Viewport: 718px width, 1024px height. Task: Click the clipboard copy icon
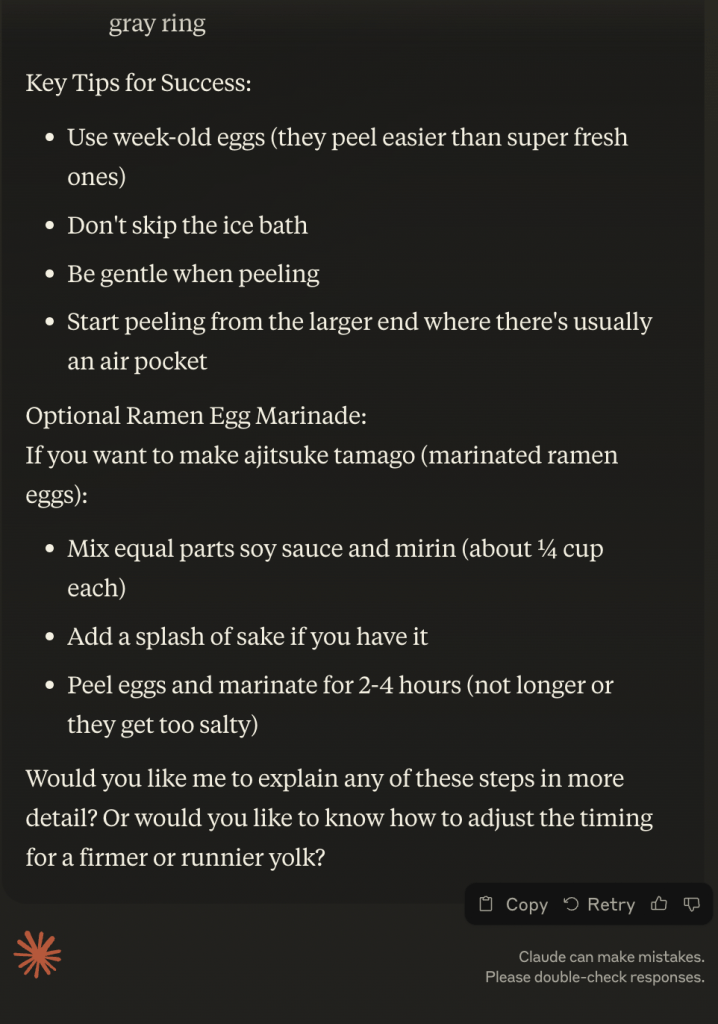[x=486, y=904]
